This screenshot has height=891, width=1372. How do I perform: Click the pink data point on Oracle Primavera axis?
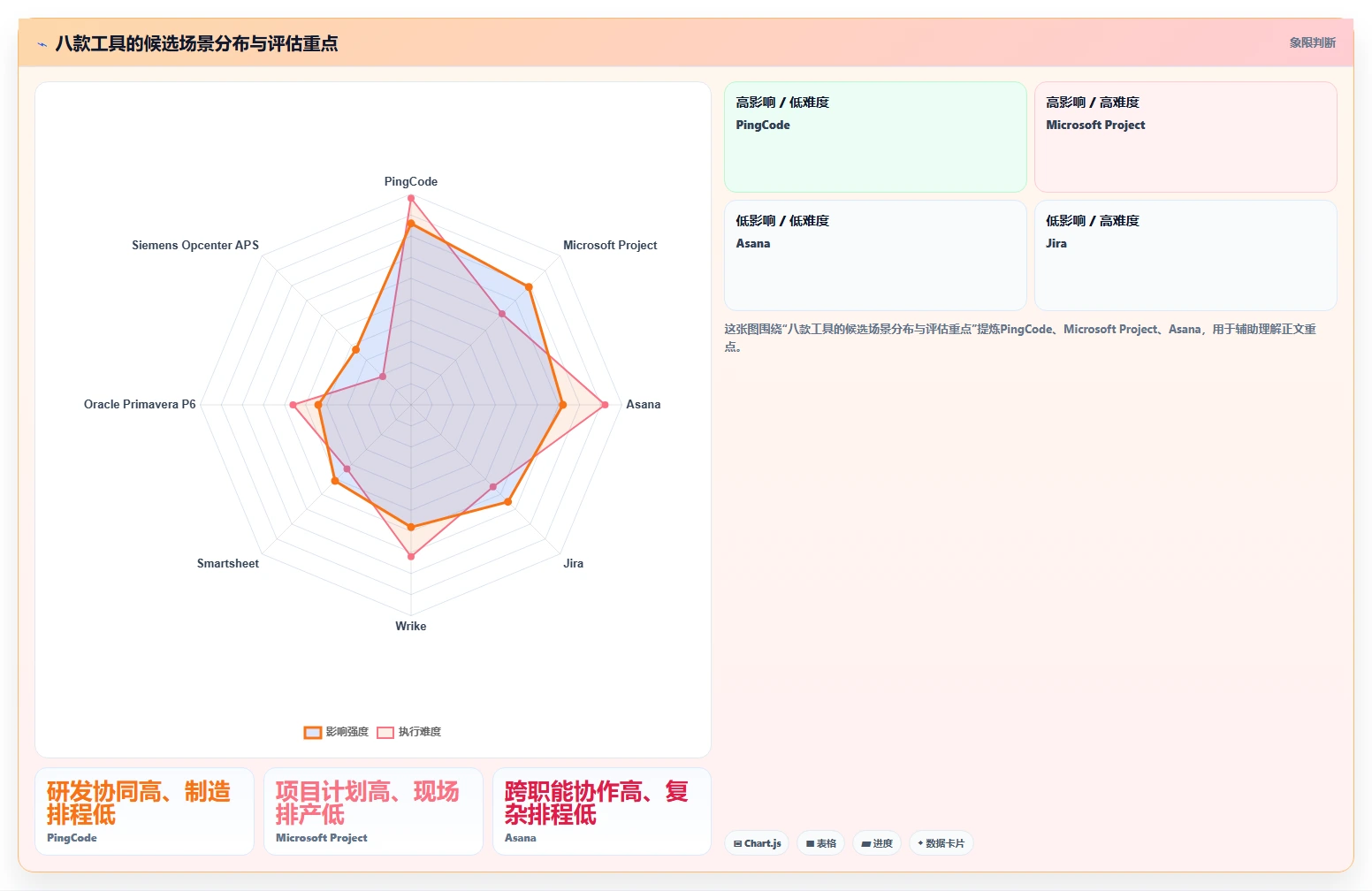point(293,405)
